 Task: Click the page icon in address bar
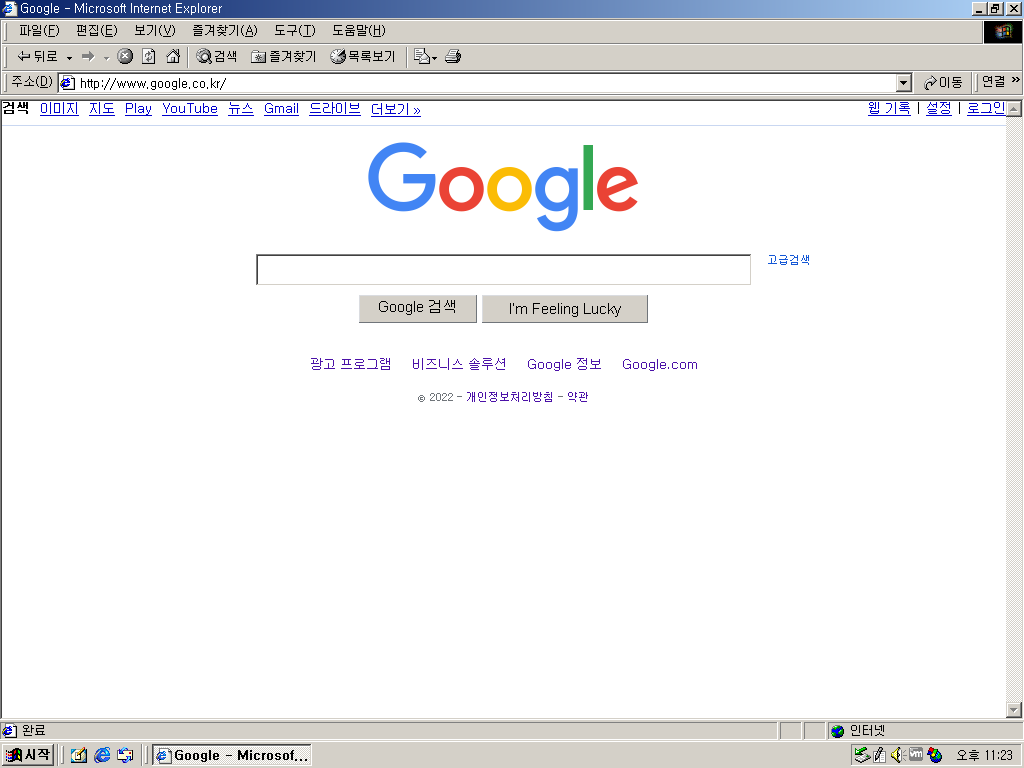(x=68, y=83)
